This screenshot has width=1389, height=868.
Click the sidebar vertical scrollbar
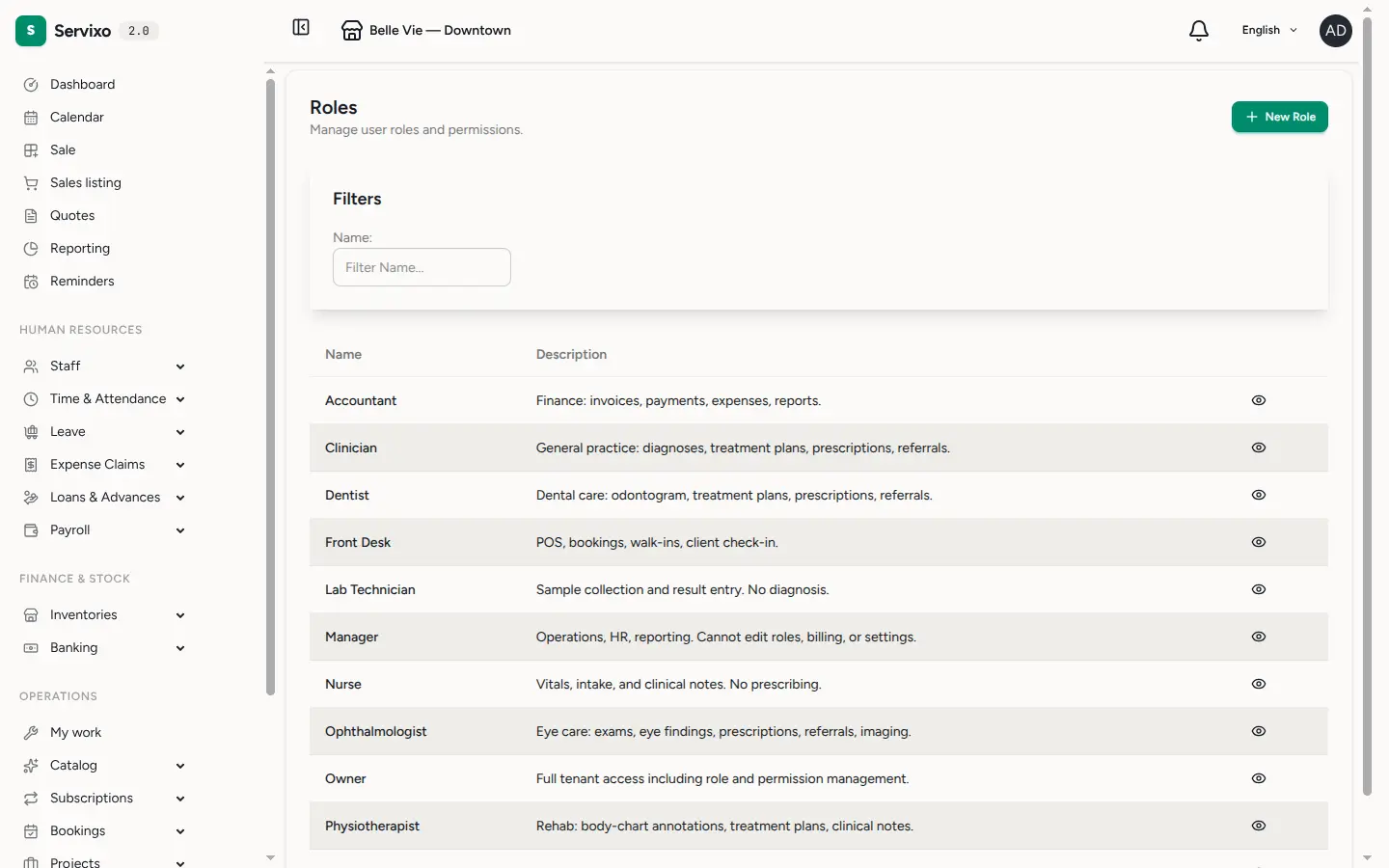(x=270, y=386)
